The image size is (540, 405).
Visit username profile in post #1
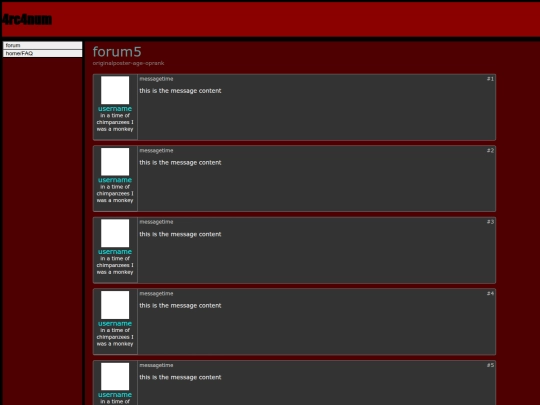(x=115, y=109)
